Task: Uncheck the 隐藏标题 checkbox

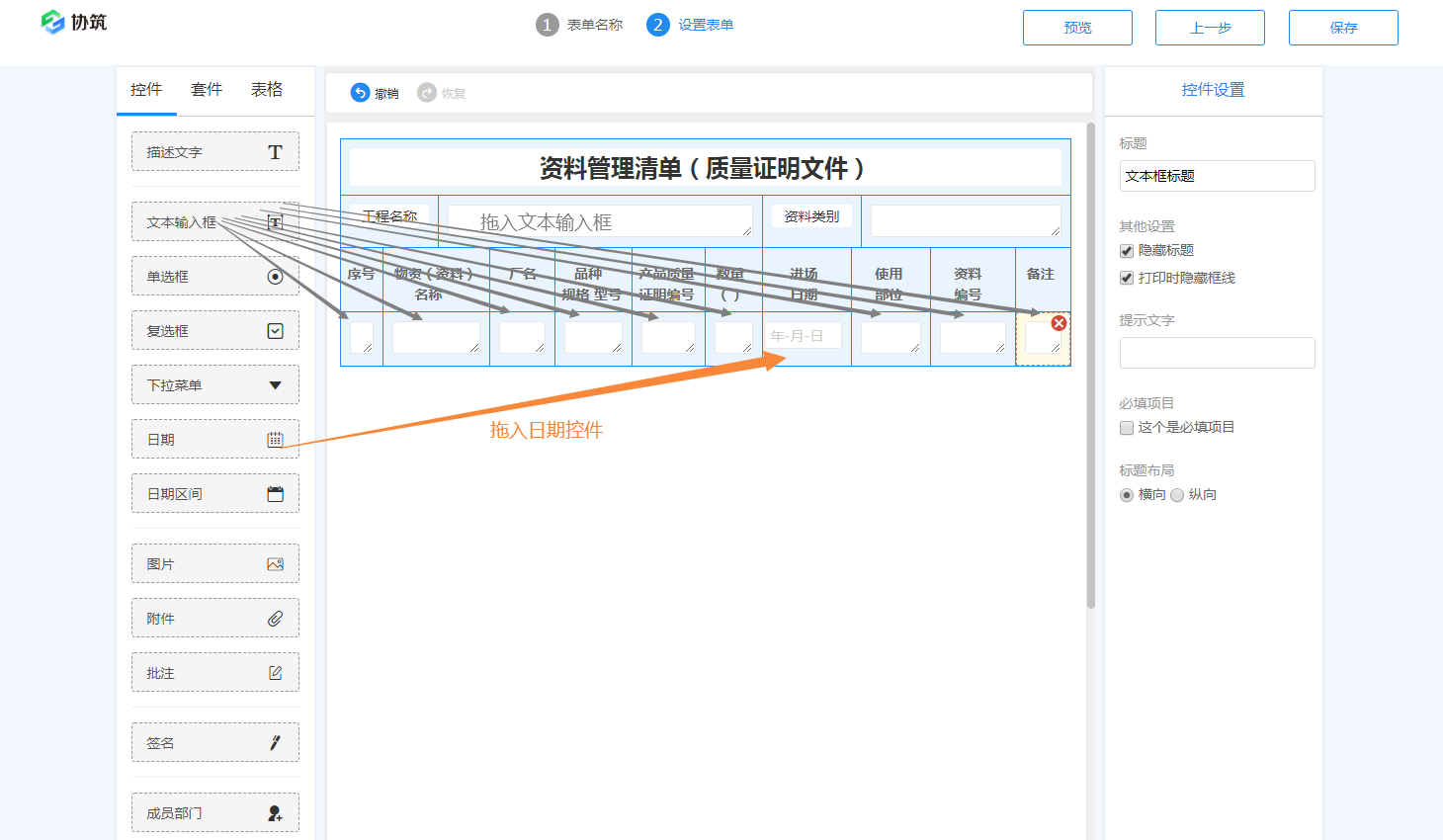Action: [x=1126, y=251]
